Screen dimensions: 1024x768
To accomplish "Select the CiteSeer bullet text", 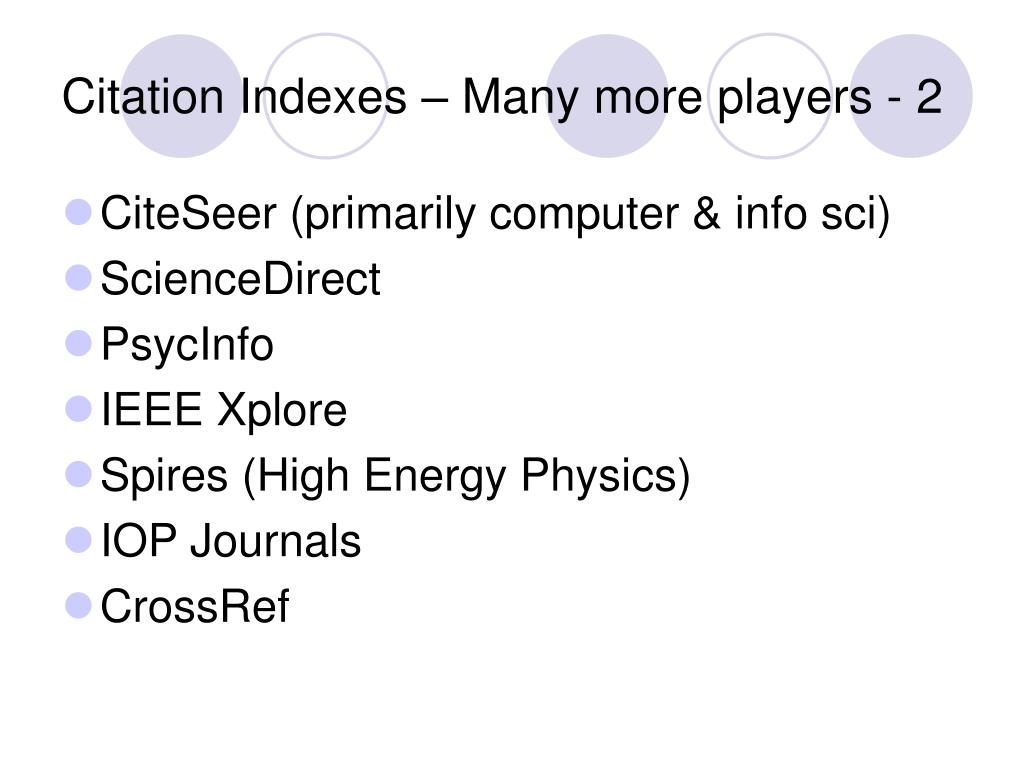I will (x=495, y=214).
